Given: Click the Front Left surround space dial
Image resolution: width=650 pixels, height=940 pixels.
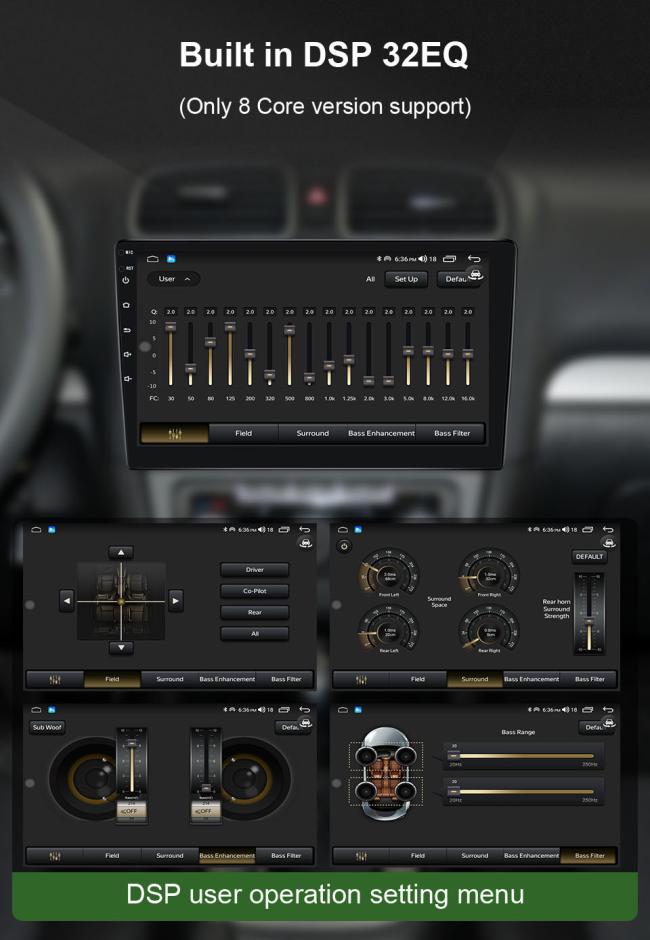Looking at the screenshot, I should tap(389, 574).
